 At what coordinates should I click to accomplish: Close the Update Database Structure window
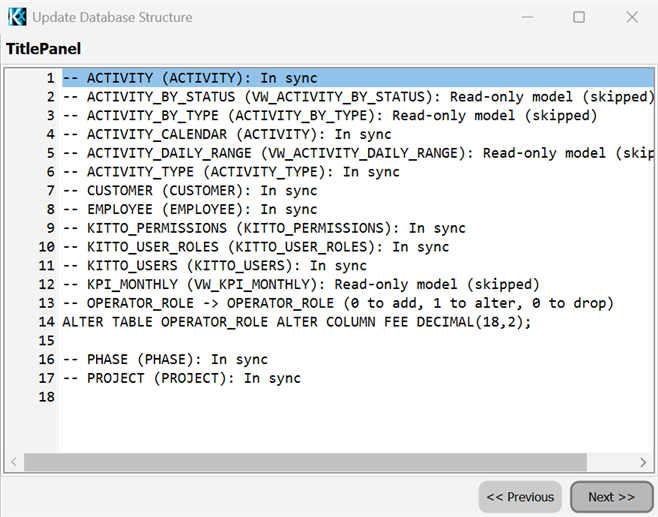pos(632,17)
